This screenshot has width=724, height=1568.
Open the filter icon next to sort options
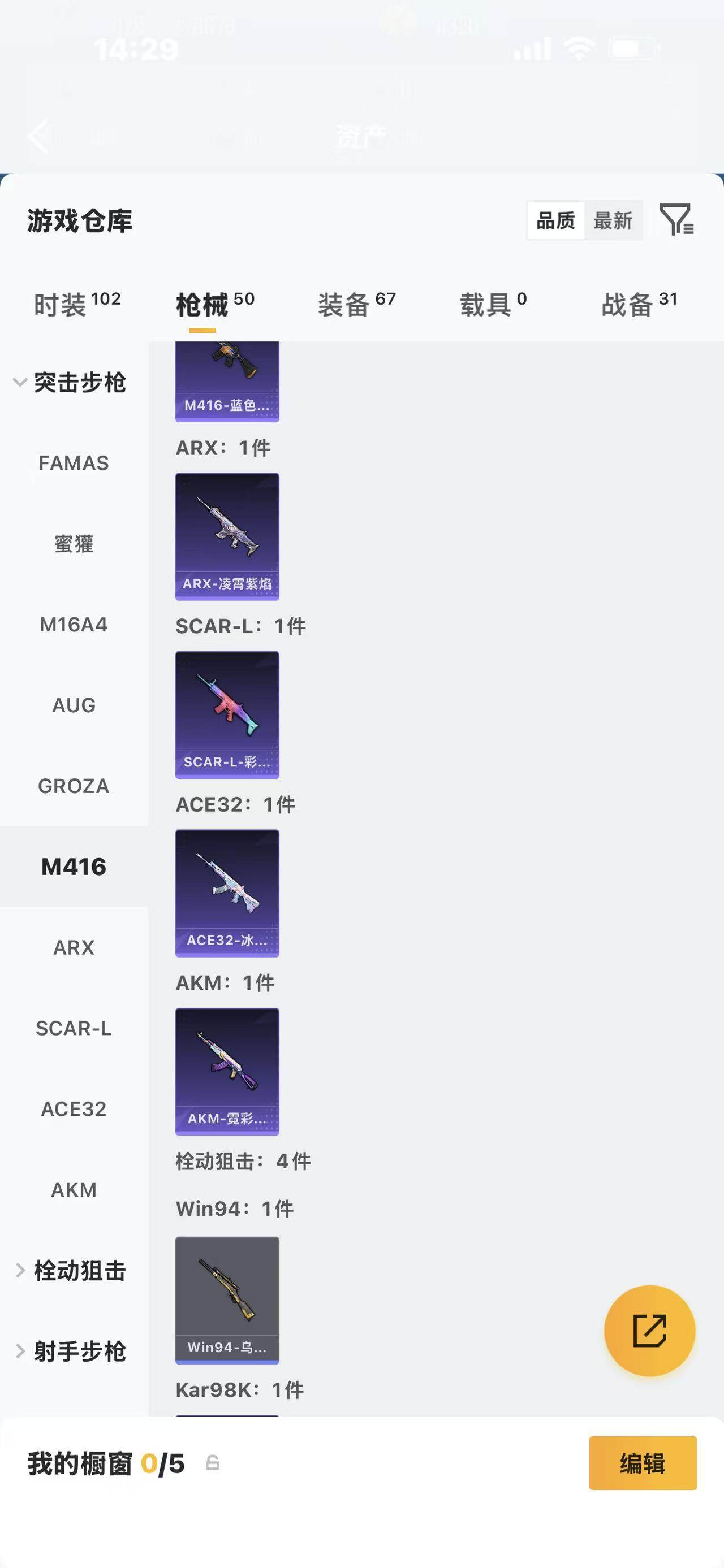coord(676,220)
